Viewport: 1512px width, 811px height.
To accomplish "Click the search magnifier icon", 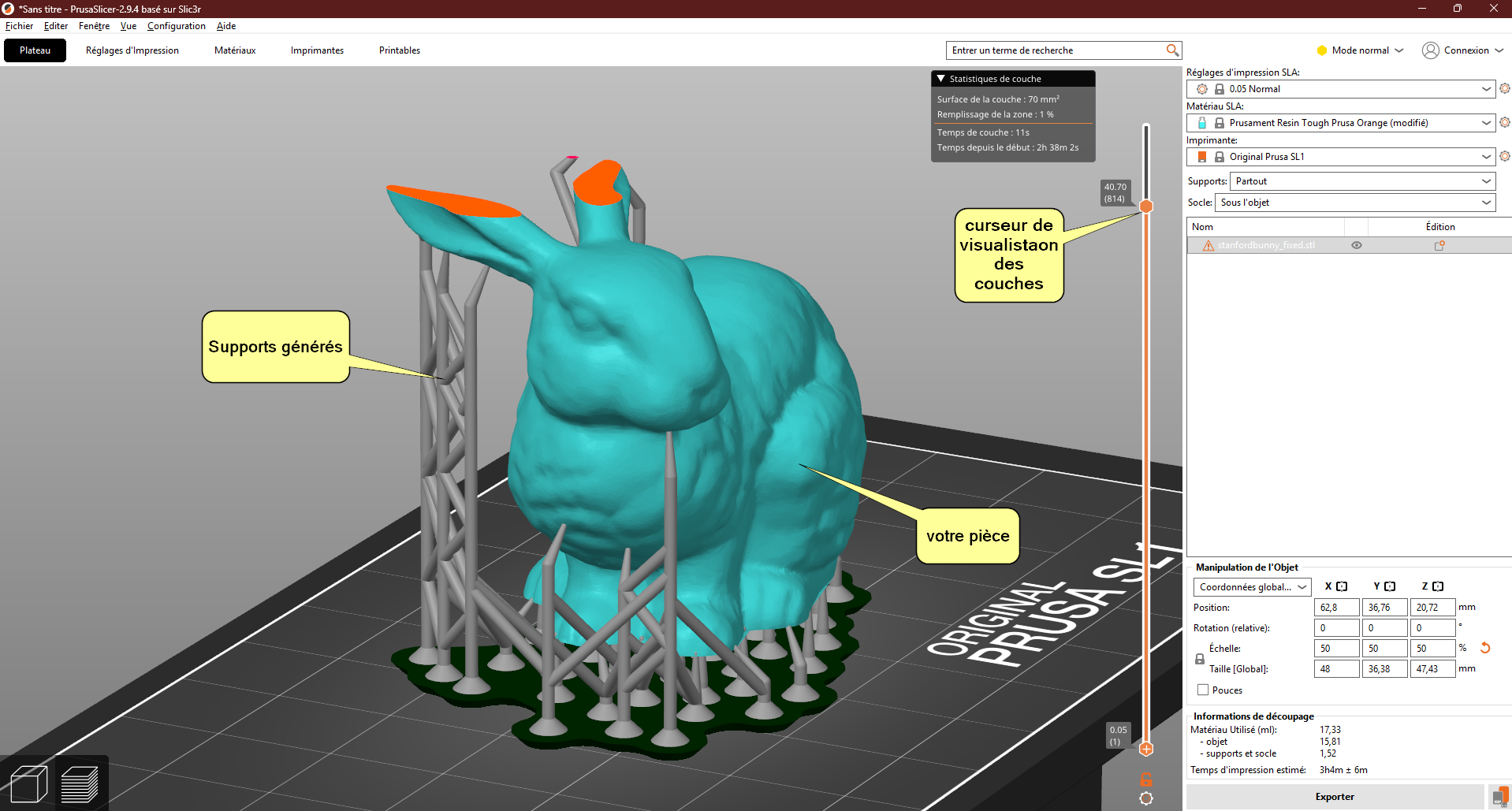I will click(x=1172, y=50).
